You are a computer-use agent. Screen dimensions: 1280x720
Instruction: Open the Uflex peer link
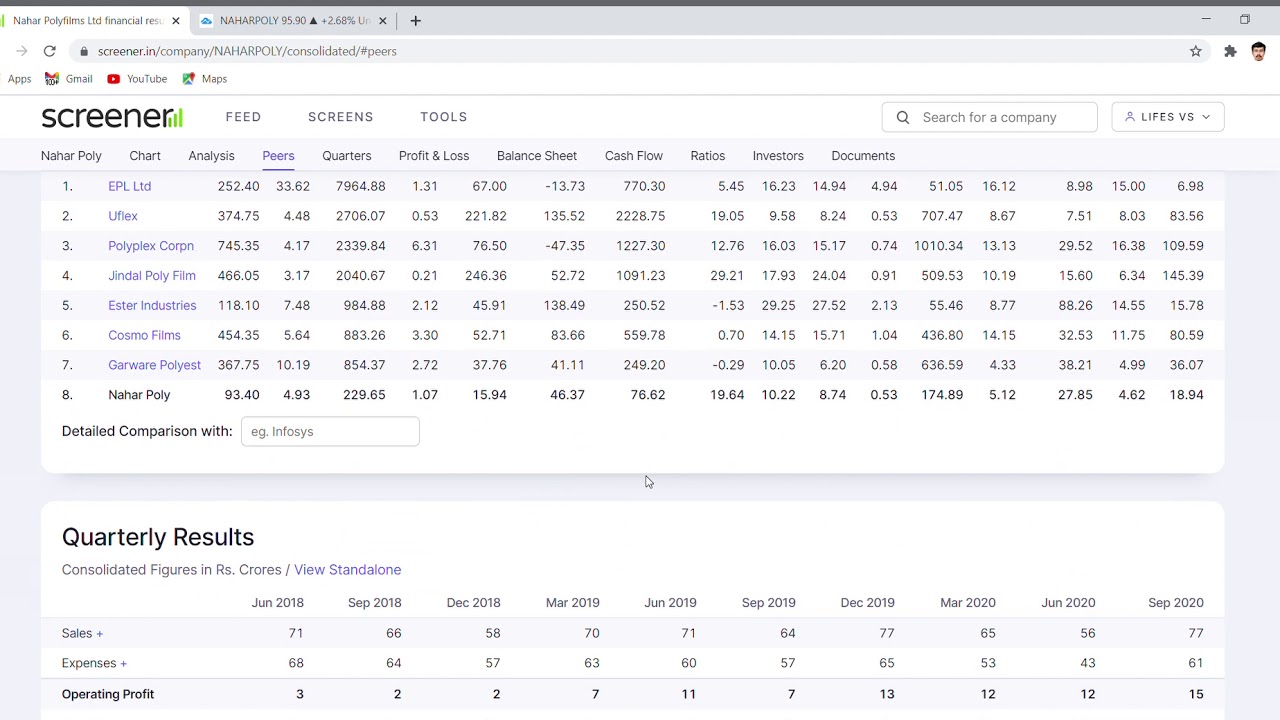[123, 216]
